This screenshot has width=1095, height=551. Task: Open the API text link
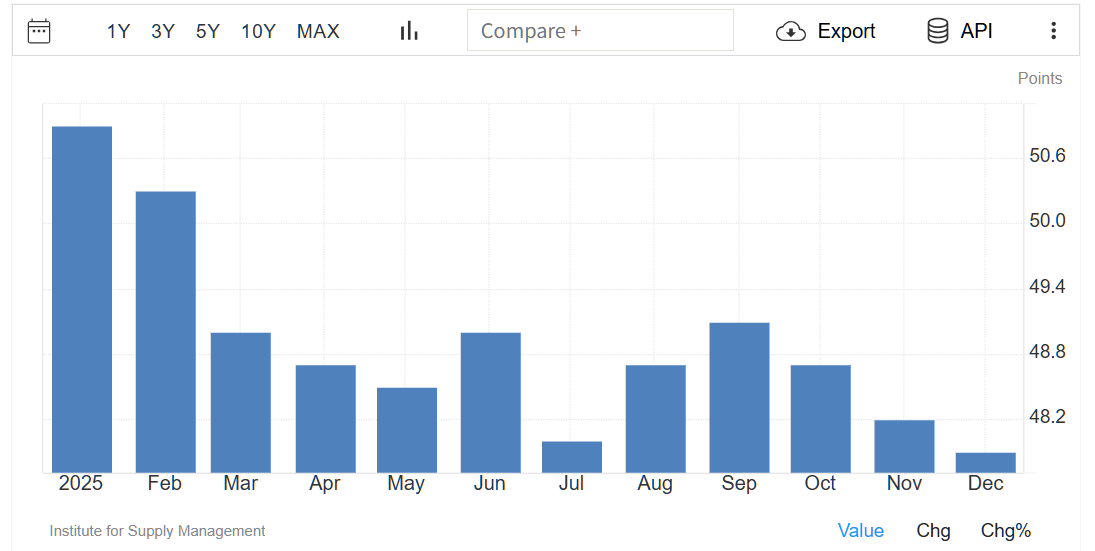click(976, 31)
